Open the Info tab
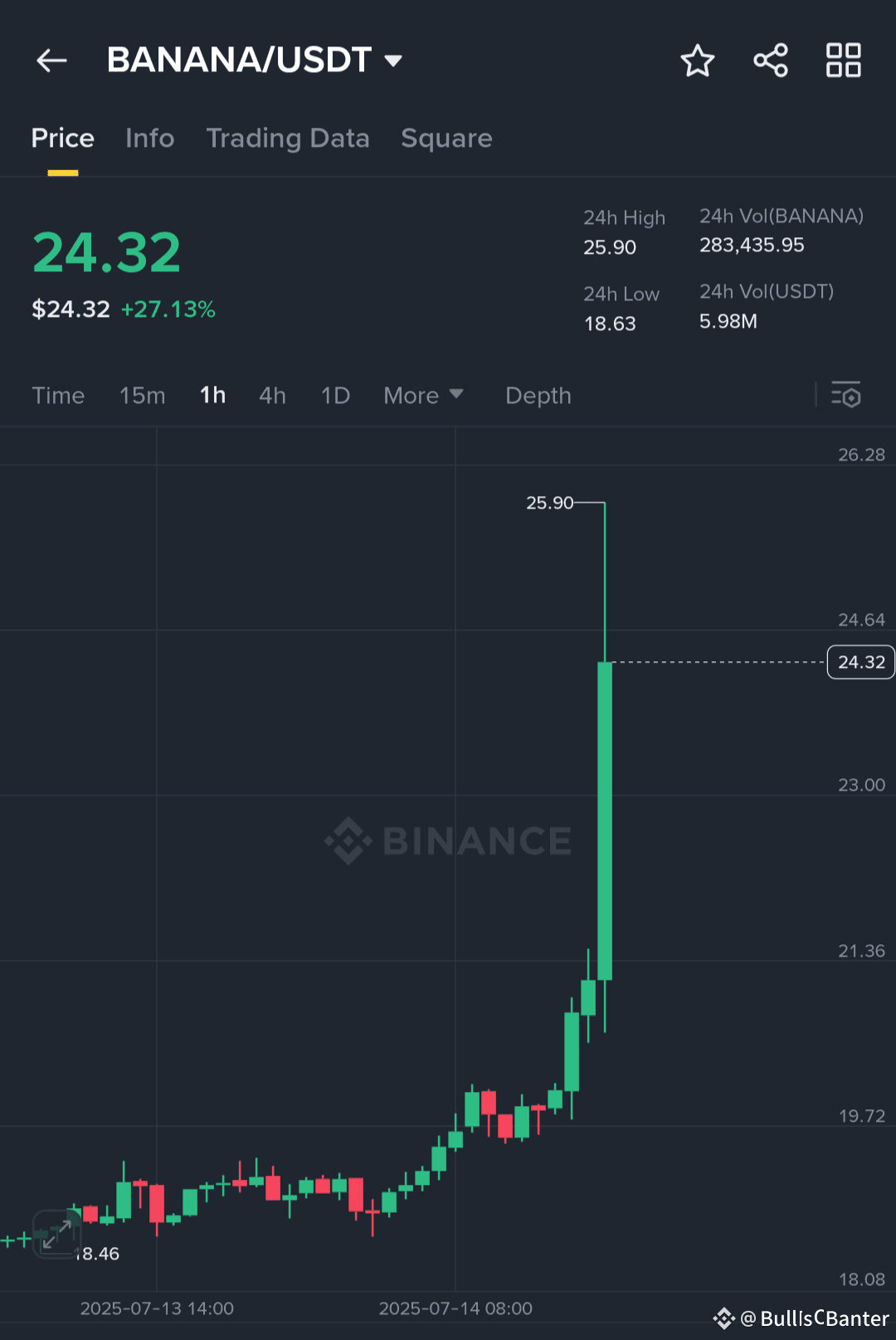Screen dimensions: 896x1340 pos(149,138)
